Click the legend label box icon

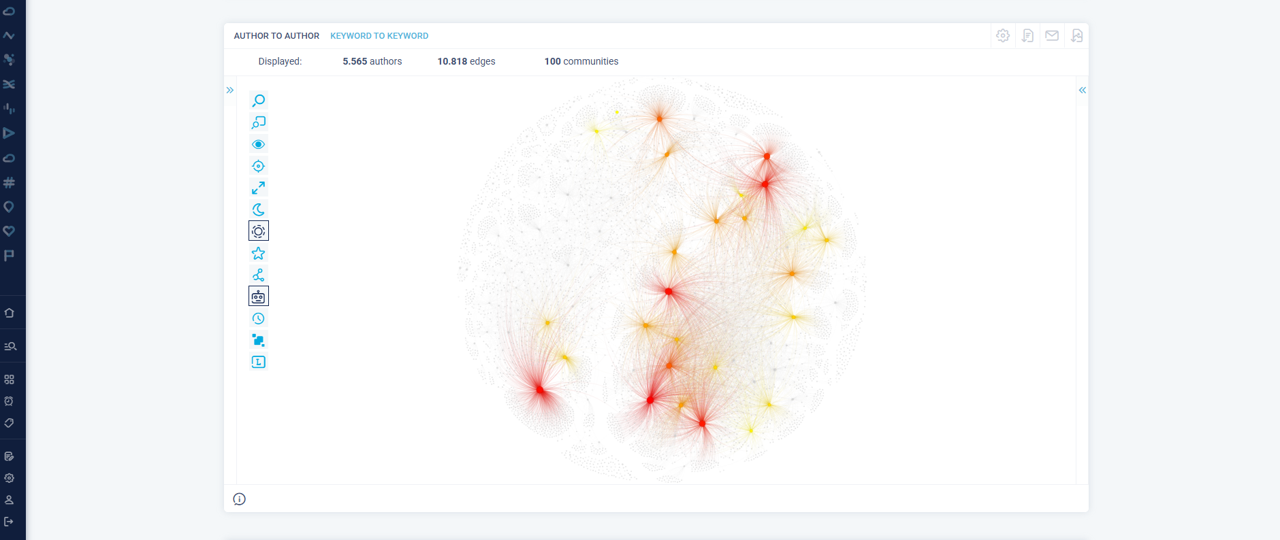pos(258,362)
